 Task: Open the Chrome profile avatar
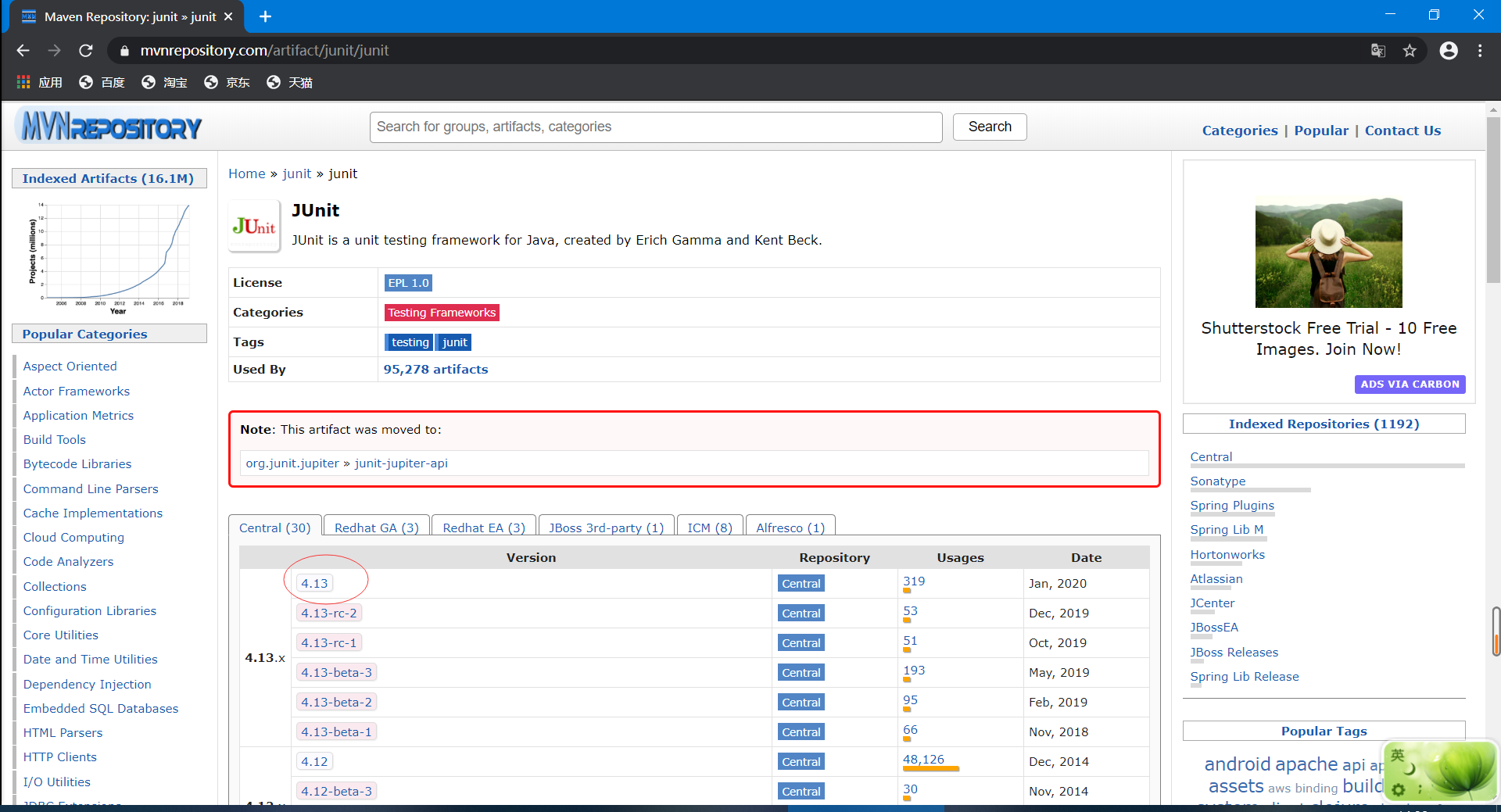click(x=1449, y=51)
